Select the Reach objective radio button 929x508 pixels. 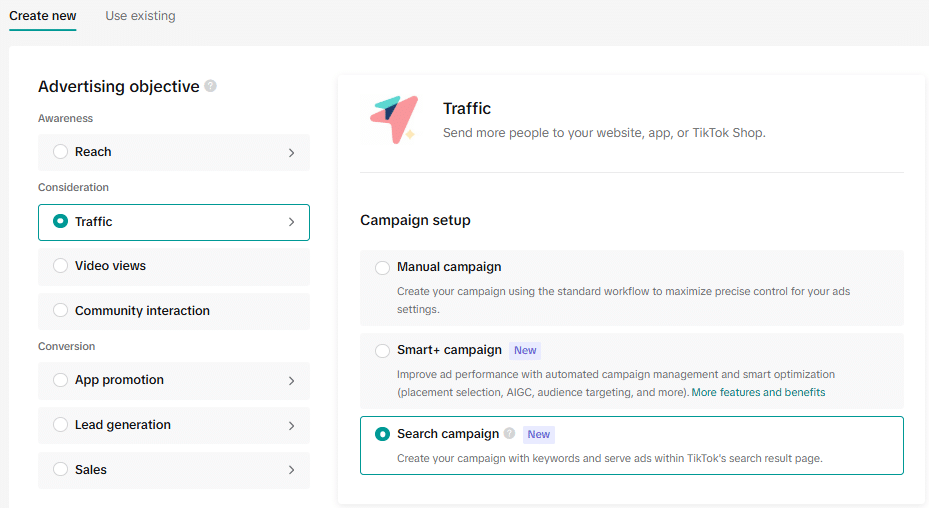[x=60, y=152]
